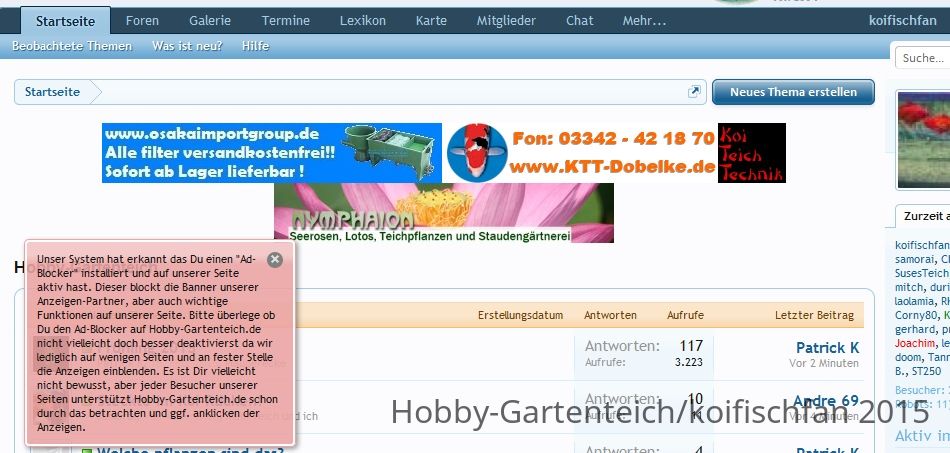The height and width of the screenshot is (453, 950).
Task: Open the breadcrumb pop-out arrow icon
Action: [x=694, y=91]
